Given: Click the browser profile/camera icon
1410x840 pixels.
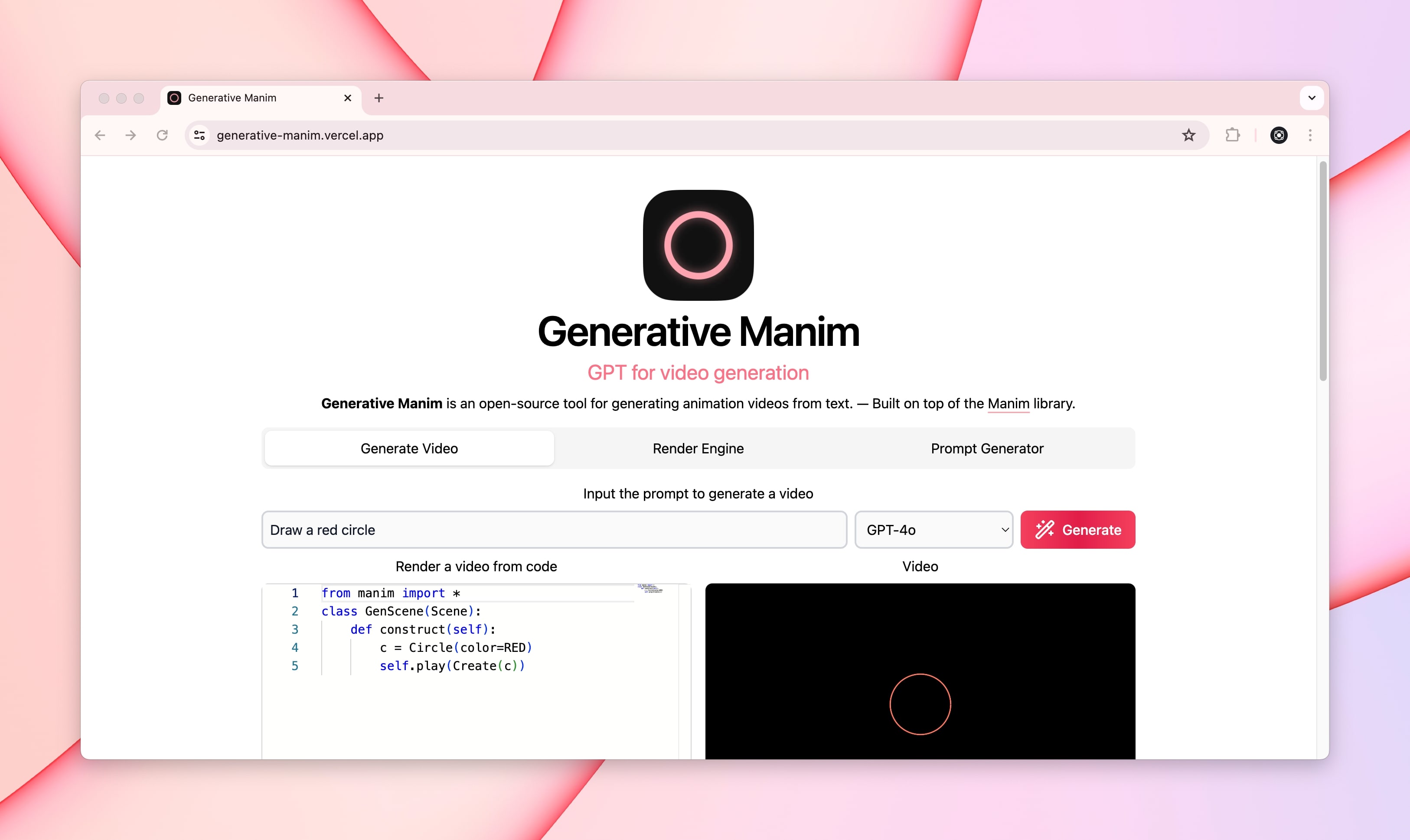Looking at the screenshot, I should 1278,135.
